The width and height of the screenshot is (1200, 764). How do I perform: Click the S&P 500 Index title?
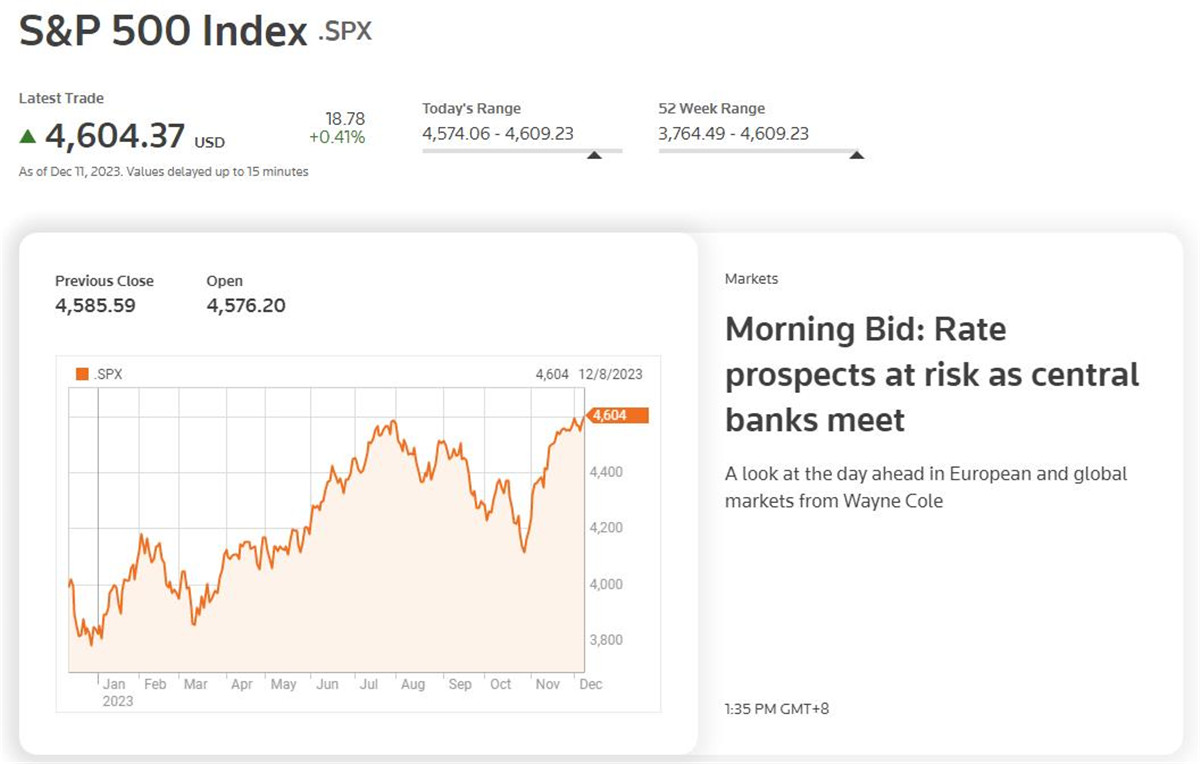pyautogui.click(x=163, y=31)
